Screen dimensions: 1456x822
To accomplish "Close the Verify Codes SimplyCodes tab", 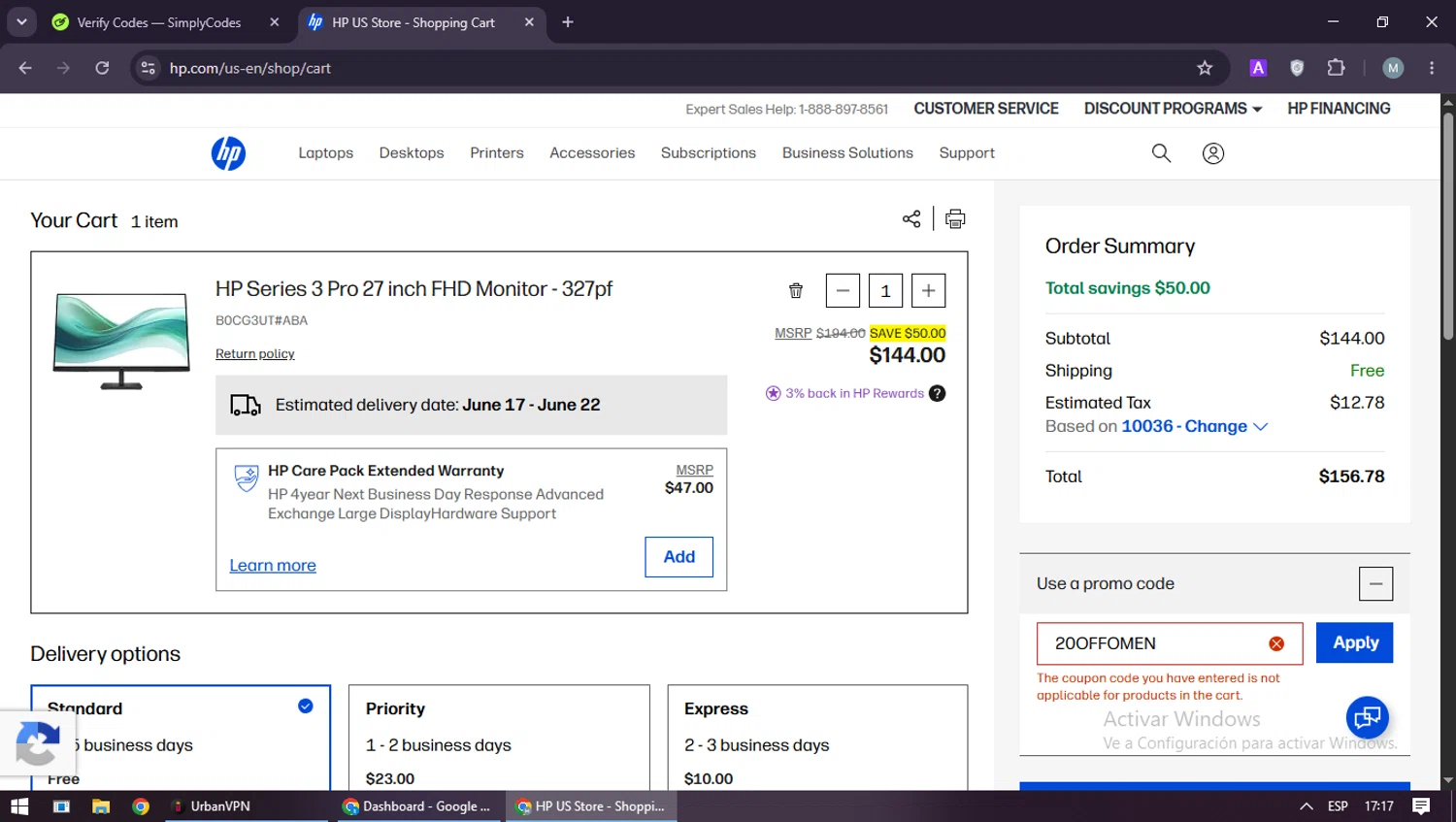I will [x=275, y=22].
